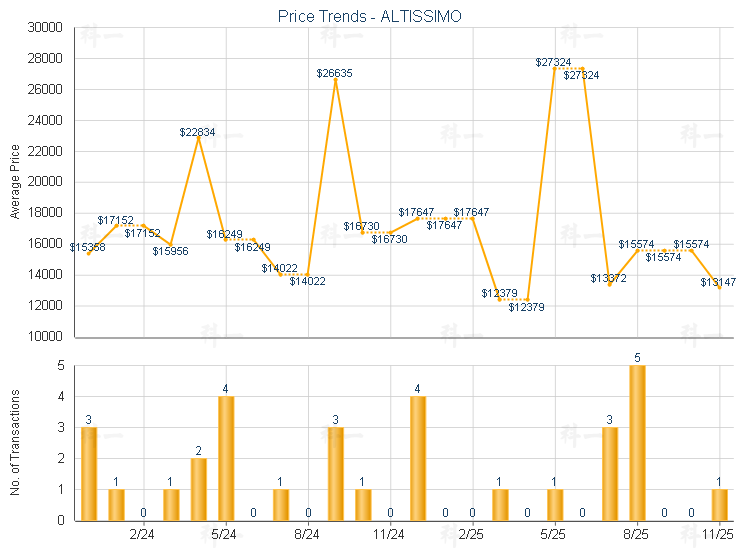Click the leftmost $27324 data point
740x550 pixels.
point(555,68)
